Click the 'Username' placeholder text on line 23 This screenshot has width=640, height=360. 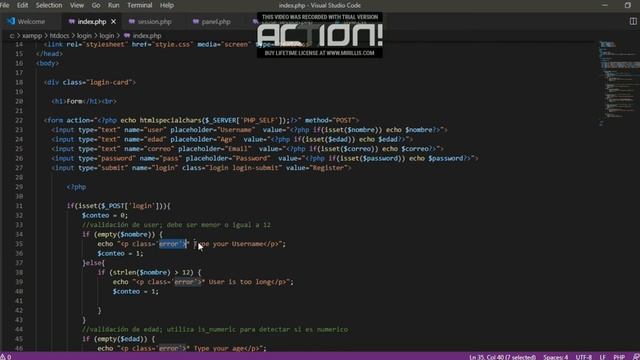point(236,130)
